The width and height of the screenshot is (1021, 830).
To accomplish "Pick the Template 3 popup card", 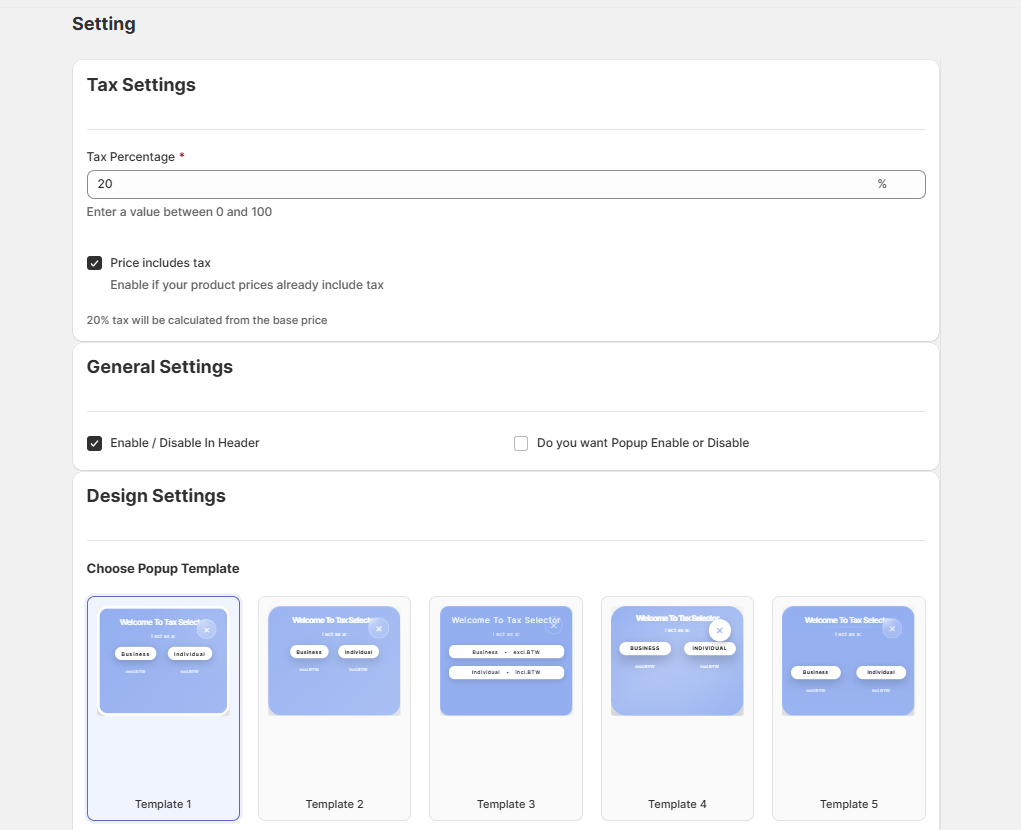I will (x=505, y=708).
